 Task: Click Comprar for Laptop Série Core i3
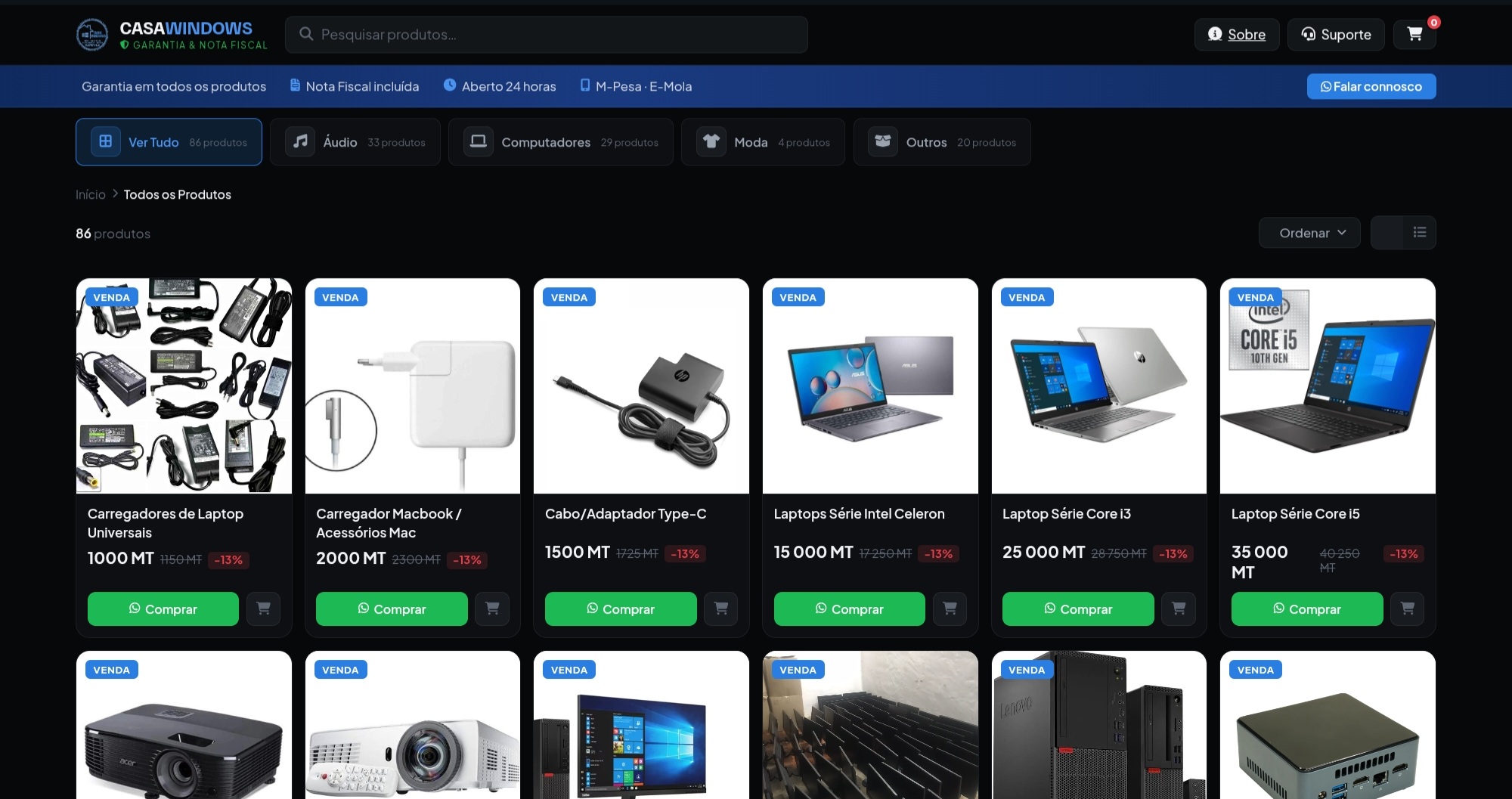pyautogui.click(x=1078, y=609)
